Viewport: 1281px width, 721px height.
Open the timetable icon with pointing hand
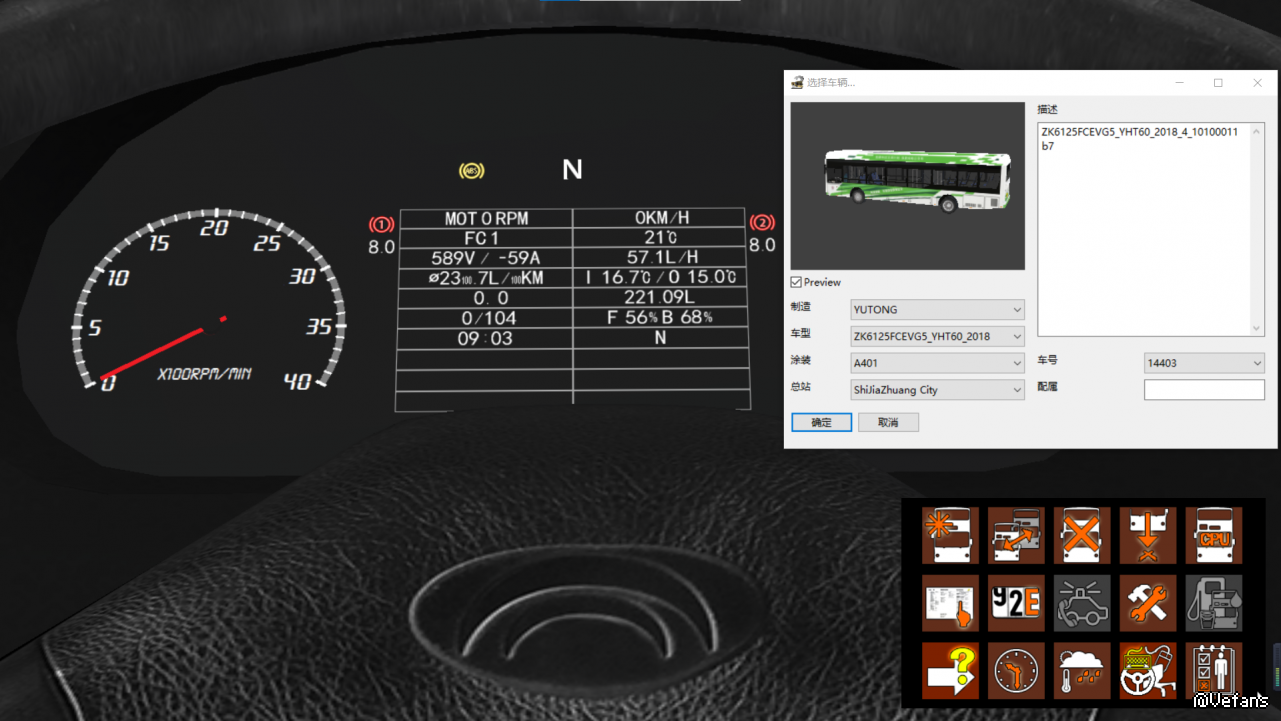pyautogui.click(x=950, y=603)
